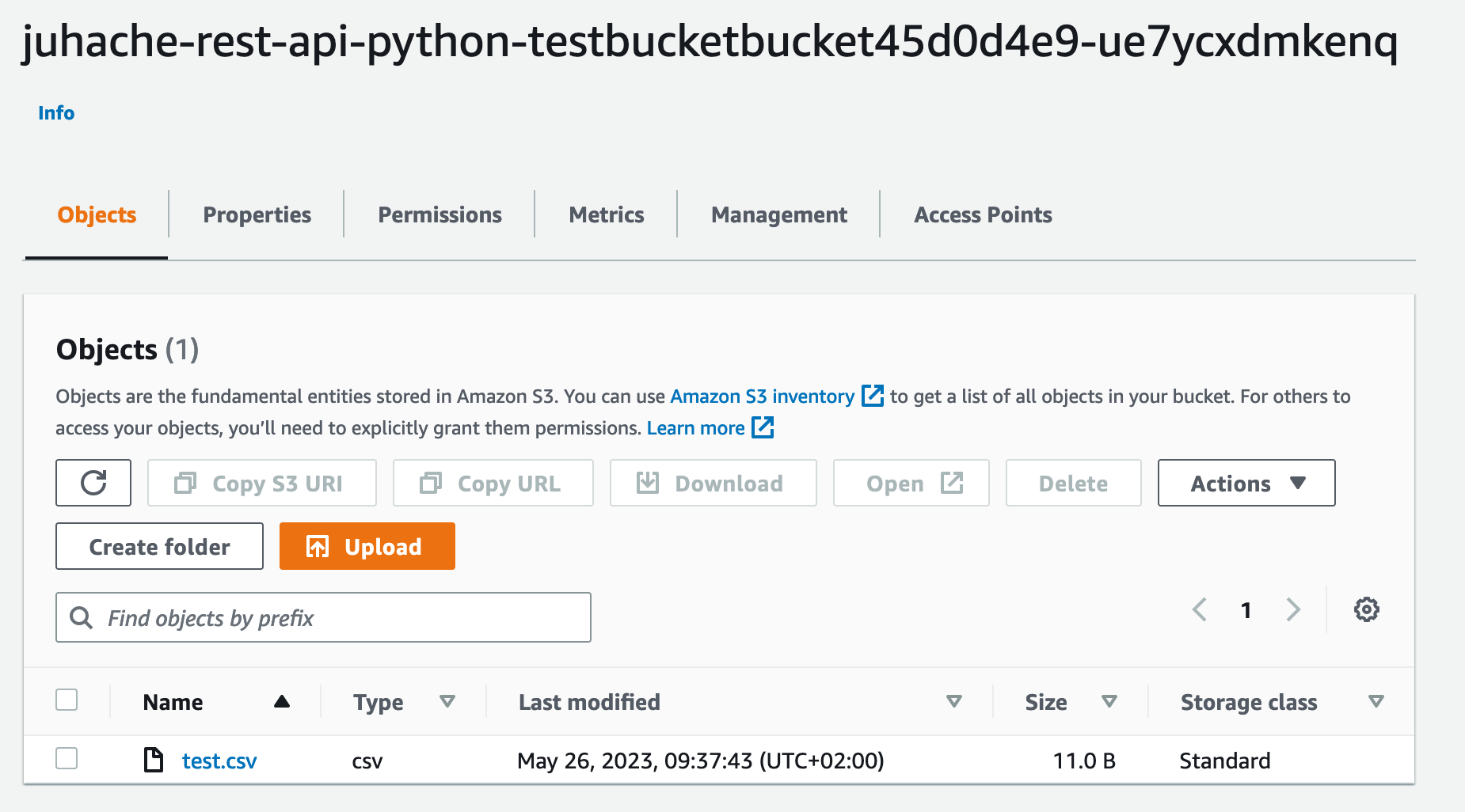Screen dimensions: 1465x812
Task: Sort by Last modified column arrow
Action: point(954,701)
